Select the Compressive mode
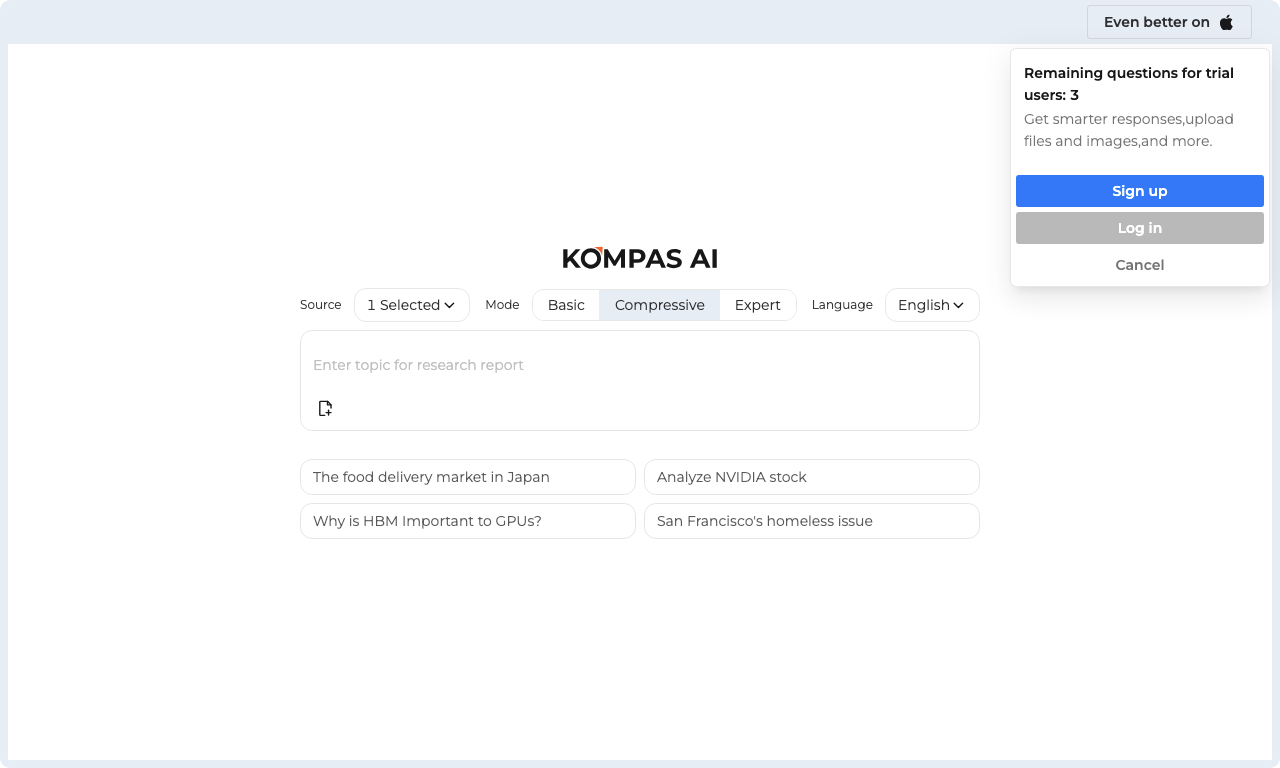The width and height of the screenshot is (1280, 768). (x=660, y=305)
